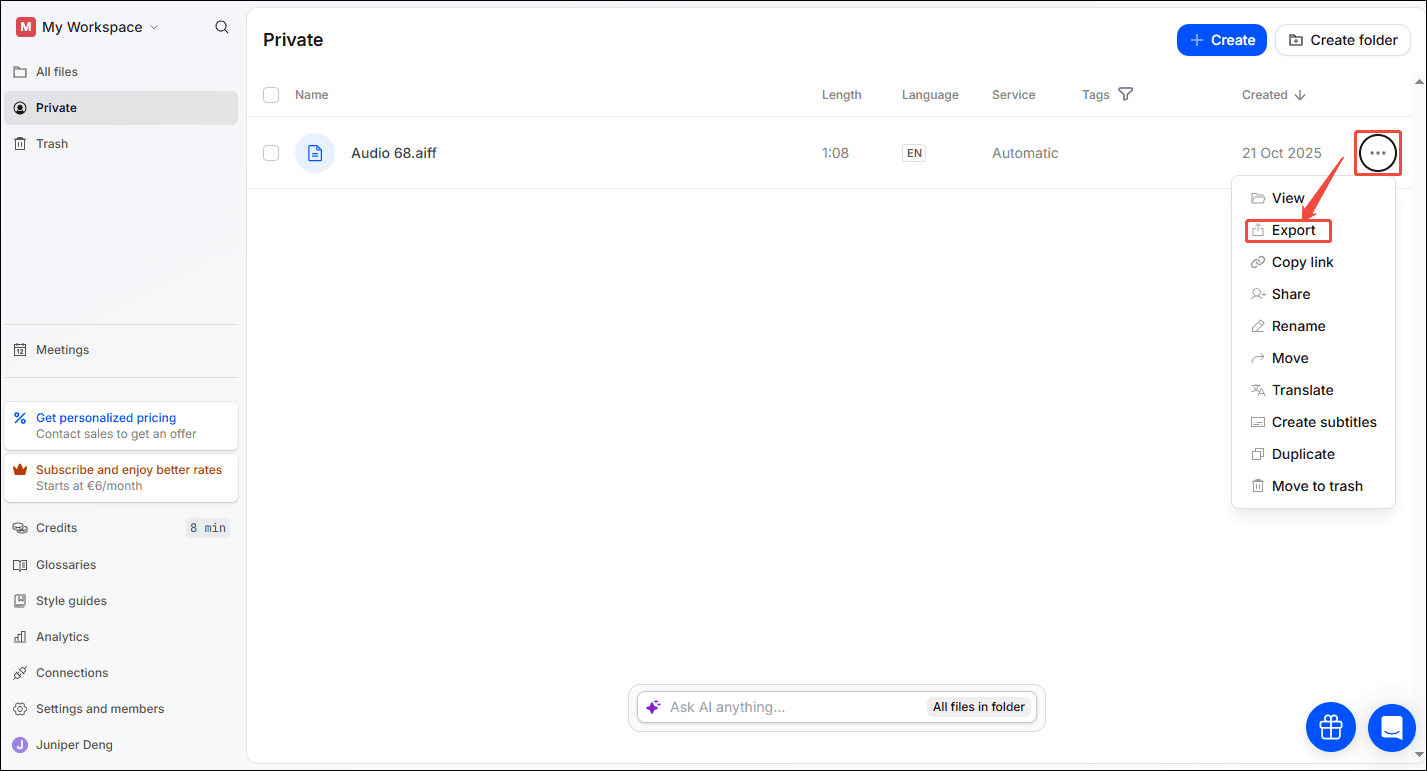Click the 1:08 length value

835,153
